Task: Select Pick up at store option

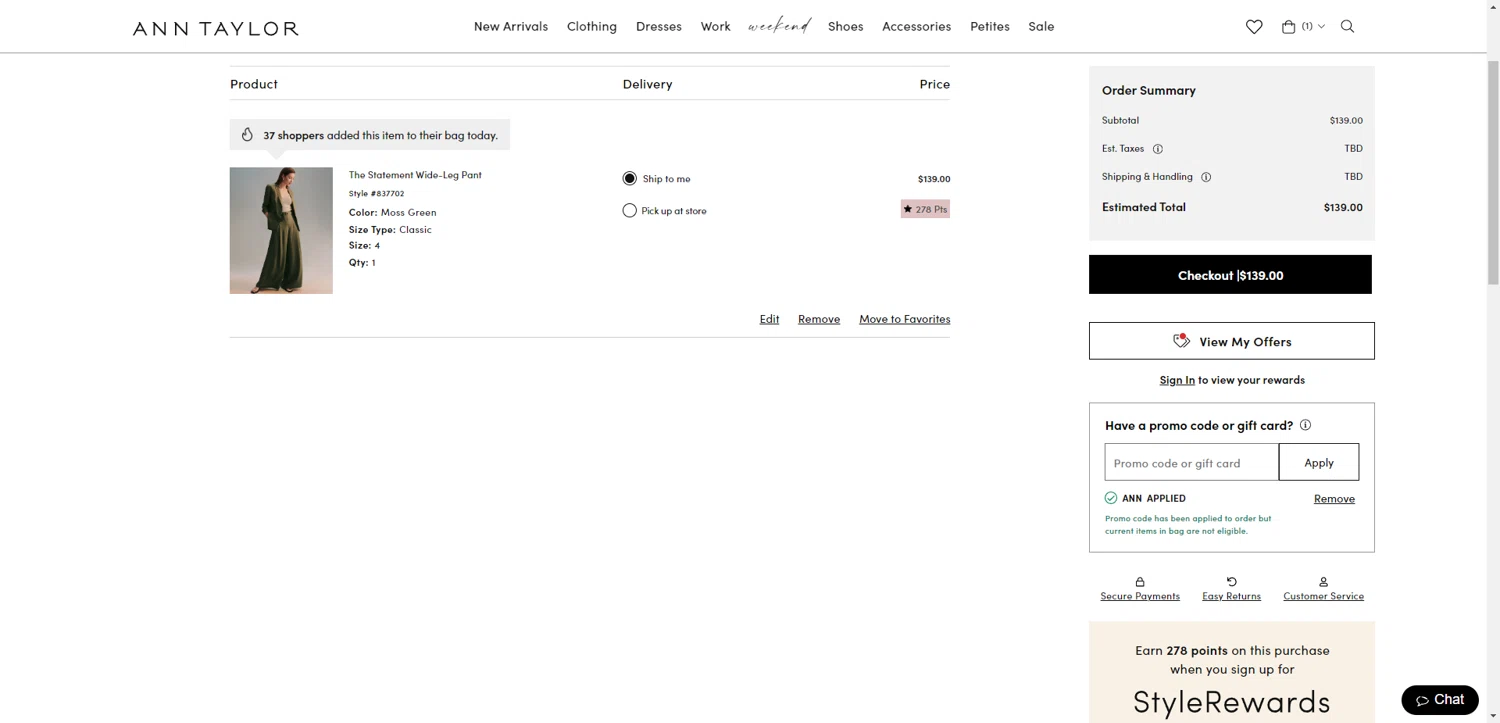Action: (x=629, y=211)
